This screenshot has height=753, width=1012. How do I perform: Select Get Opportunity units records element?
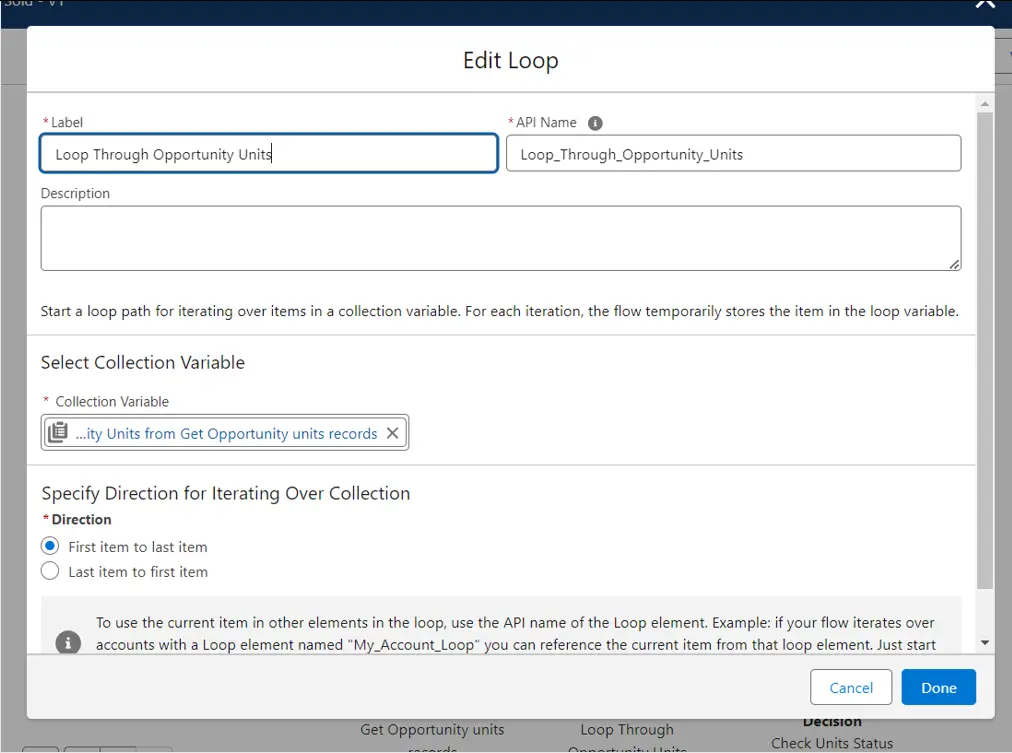coord(432,731)
